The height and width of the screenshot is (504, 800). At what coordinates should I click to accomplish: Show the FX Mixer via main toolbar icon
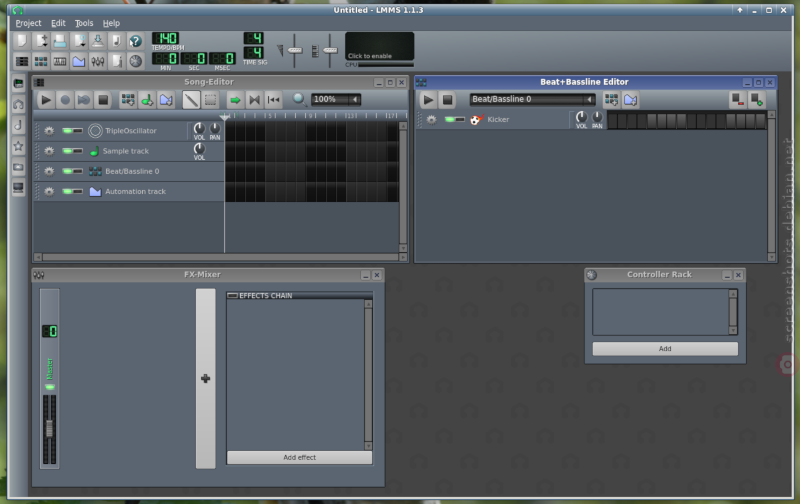[97, 61]
